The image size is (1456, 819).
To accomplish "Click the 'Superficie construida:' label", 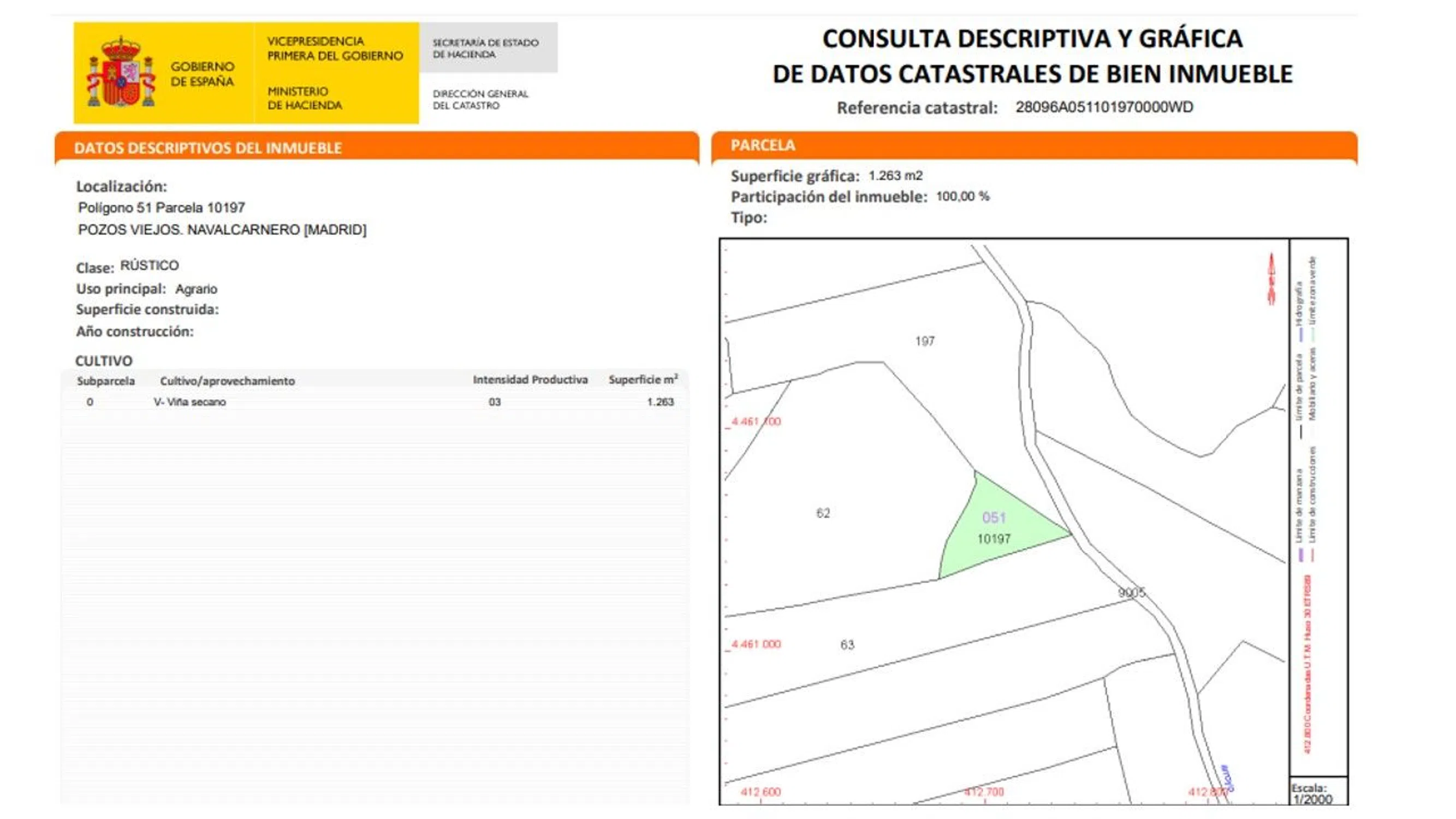I will pos(147,310).
